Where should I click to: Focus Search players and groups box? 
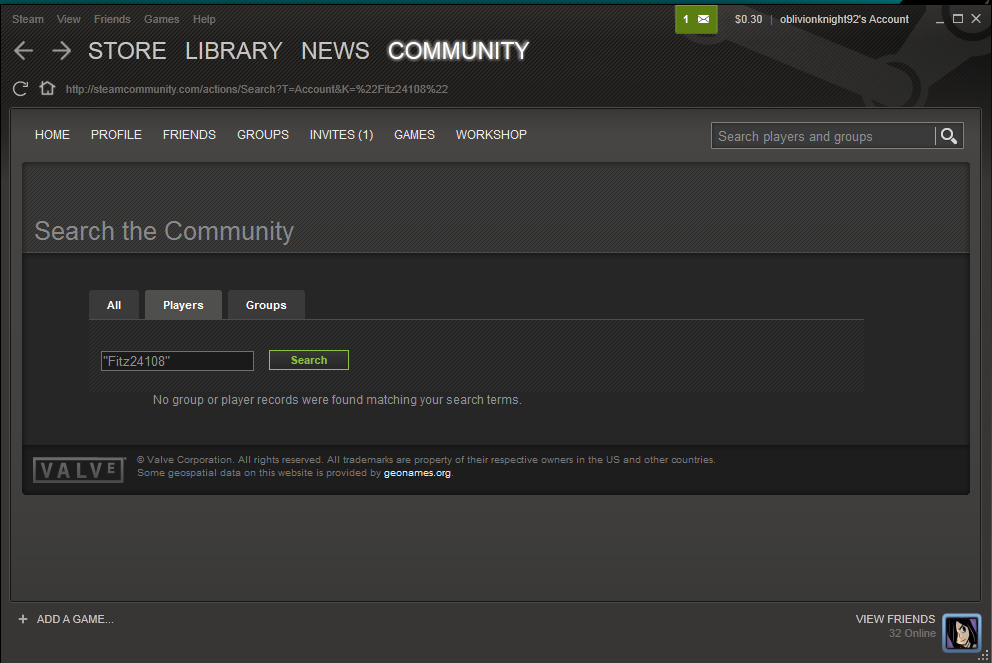823,136
